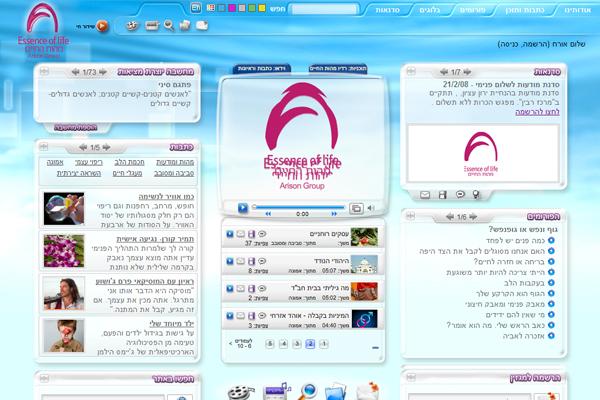Viewport: 600px width, 400px height.
Task: Click the player seek bar
Action: (x=299, y=207)
